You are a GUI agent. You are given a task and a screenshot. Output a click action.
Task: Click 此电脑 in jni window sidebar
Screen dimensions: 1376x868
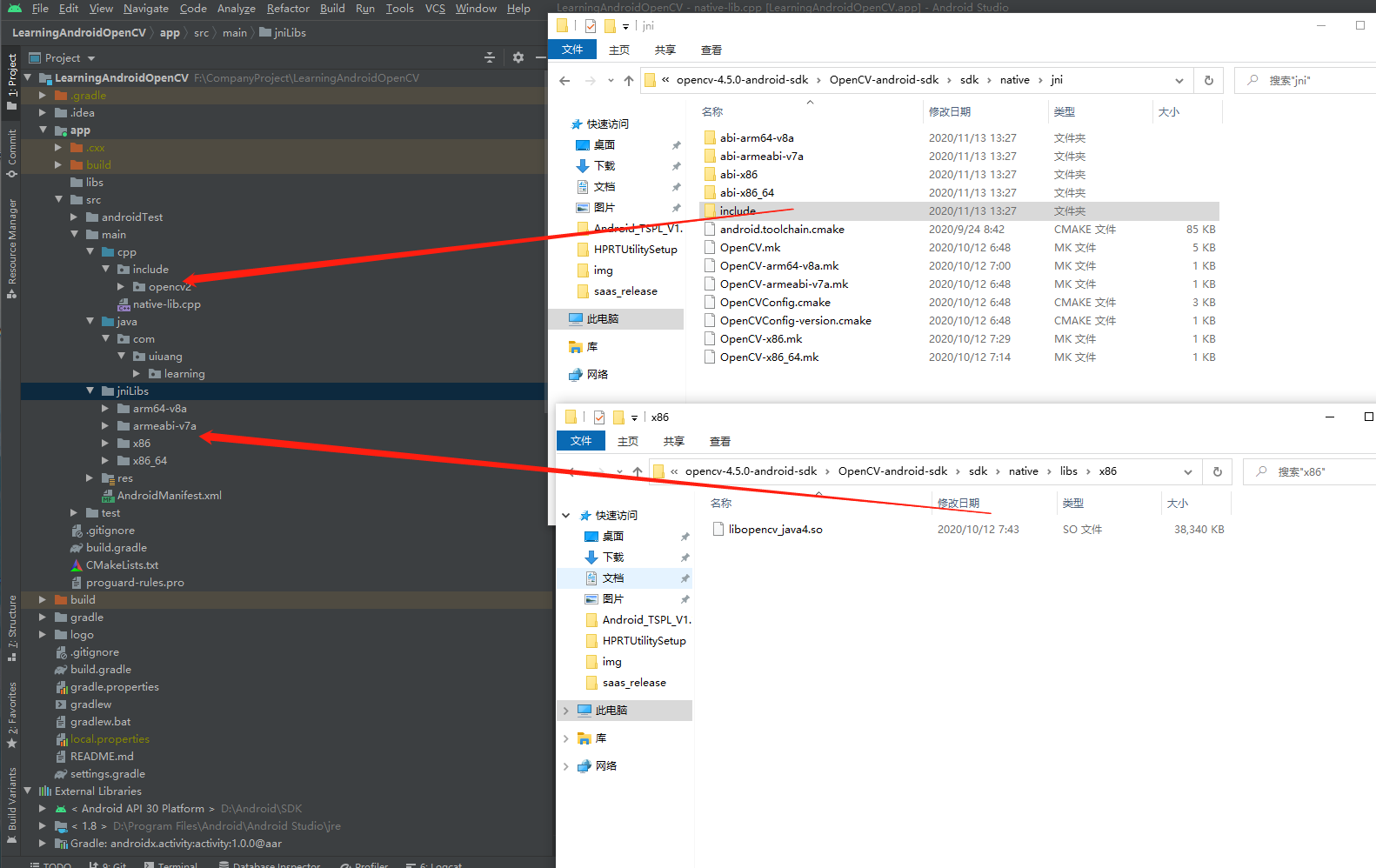602,319
